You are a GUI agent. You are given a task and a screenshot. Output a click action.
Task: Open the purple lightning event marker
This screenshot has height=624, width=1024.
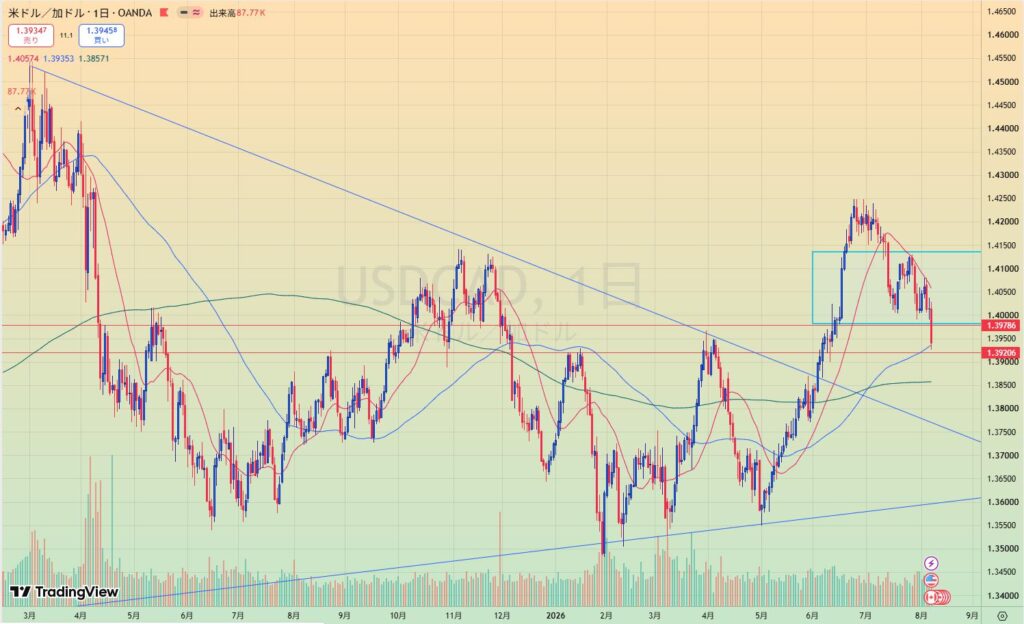(931, 563)
